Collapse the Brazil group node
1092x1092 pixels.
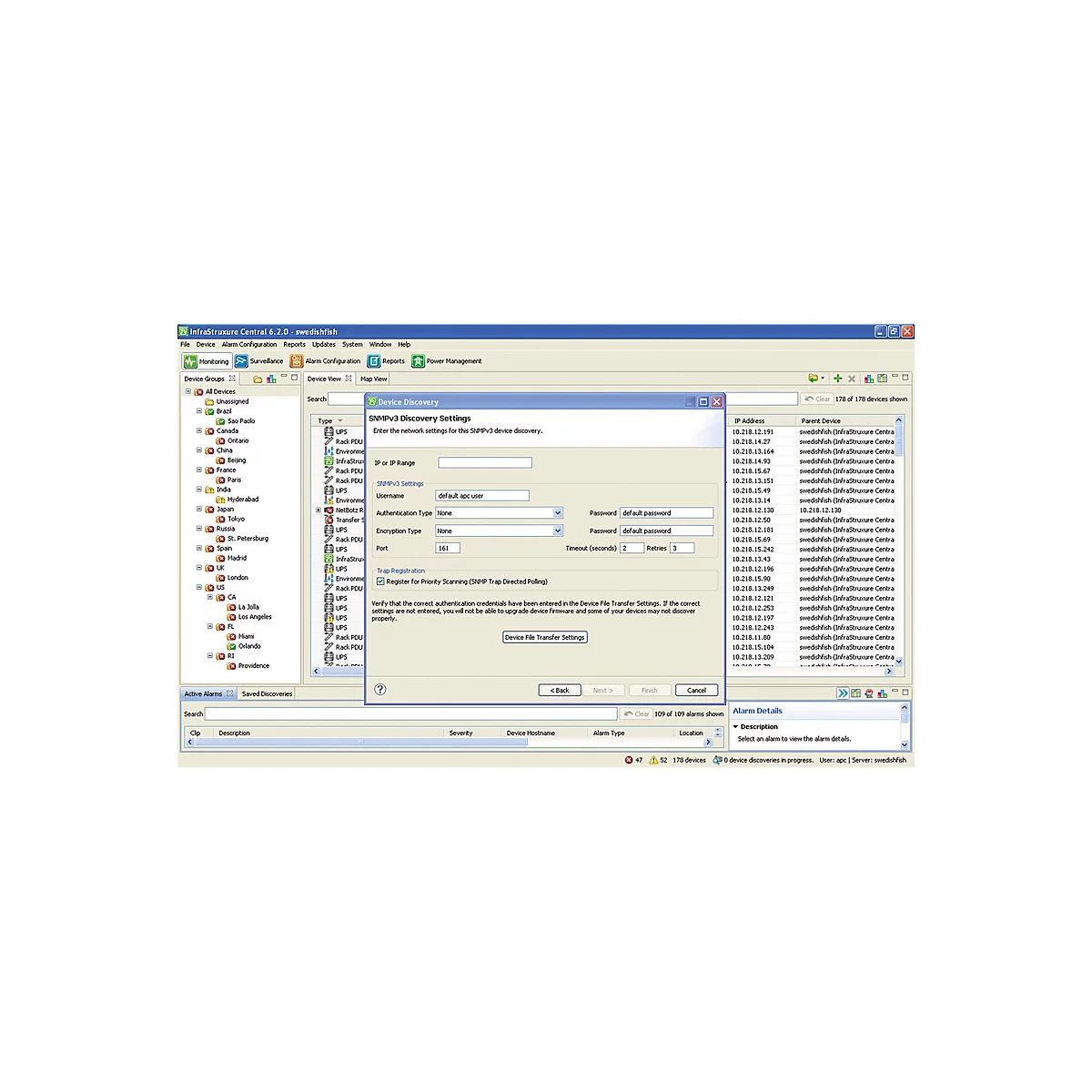(199, 411)
